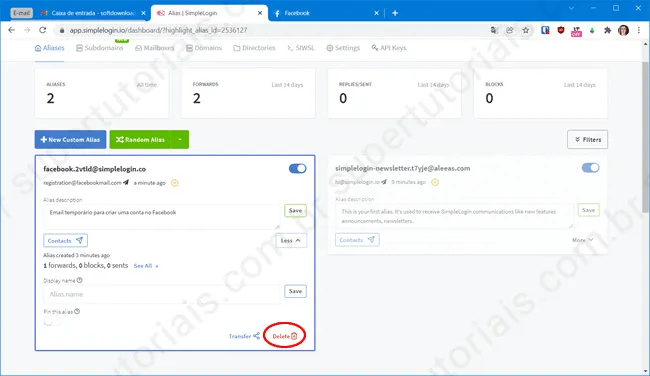The height and width of the screenshot is (376, 650).
Task: Go back to previous page
Action: click(x=12, y=30)
